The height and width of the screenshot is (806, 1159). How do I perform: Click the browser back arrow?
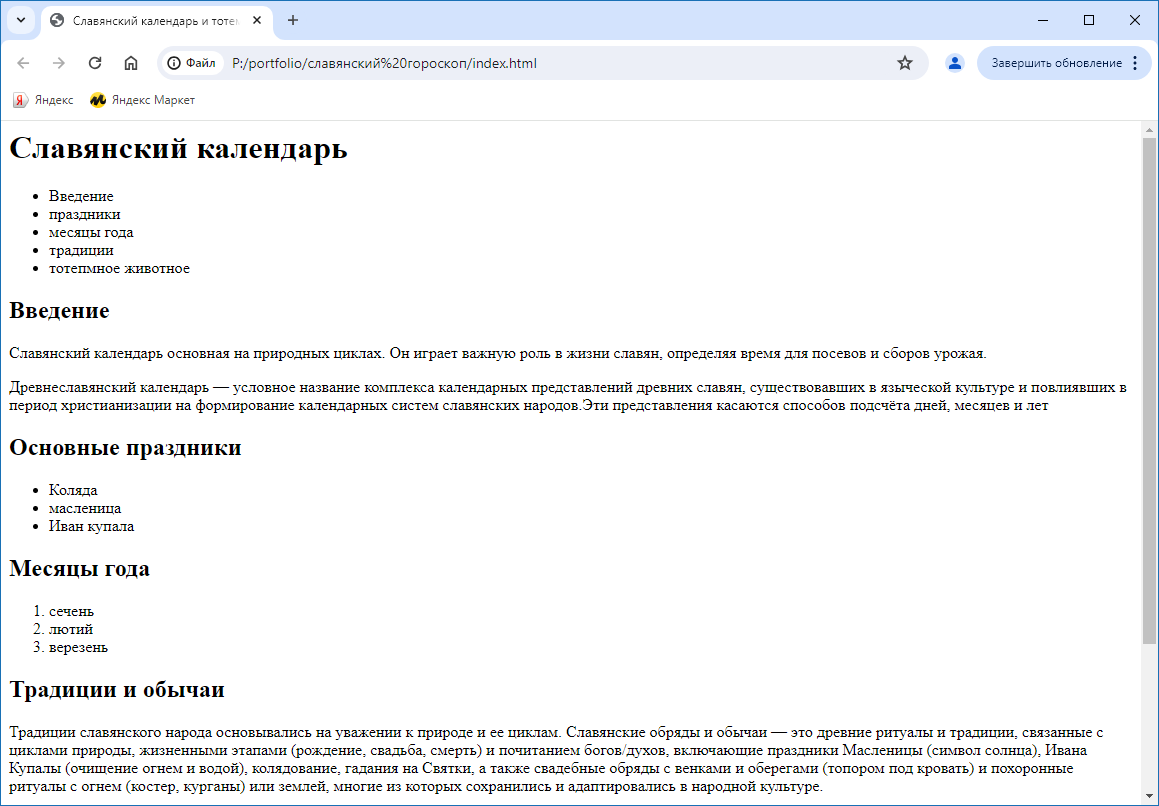[x=24, y=63]
